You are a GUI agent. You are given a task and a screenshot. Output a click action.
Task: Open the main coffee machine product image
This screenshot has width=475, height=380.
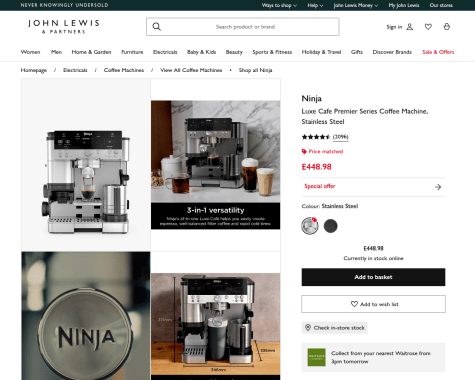[x=86, y=165]
